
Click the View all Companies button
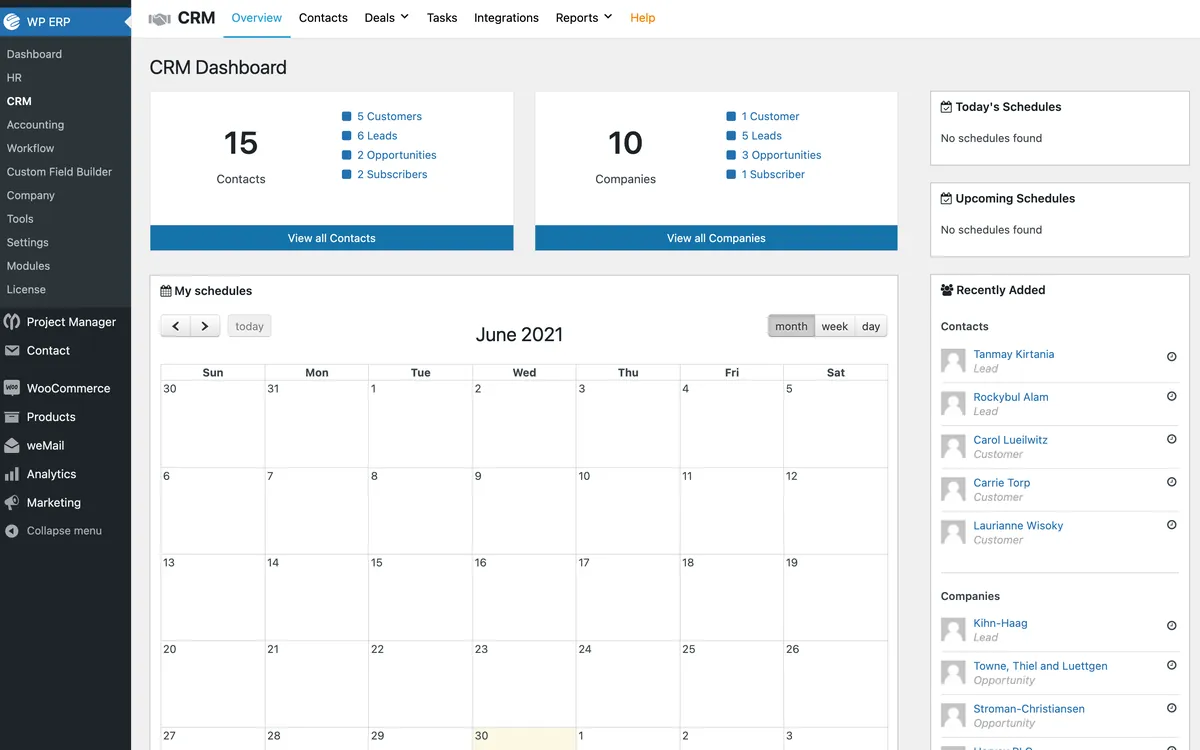[x=716, y=238]
